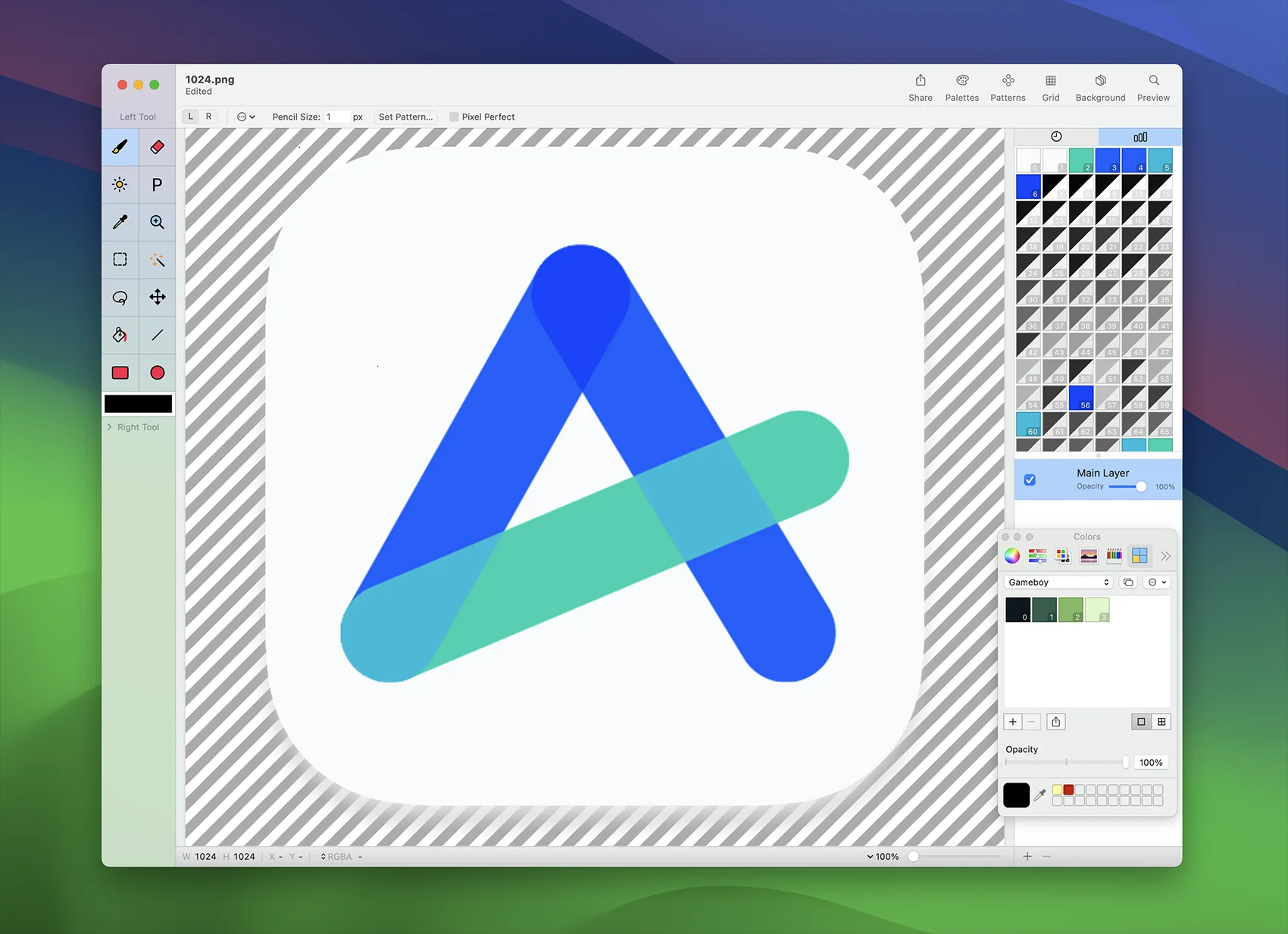
Task: Open the palette actions ellipsis dropdown
Action: (x=1158, y=583)
